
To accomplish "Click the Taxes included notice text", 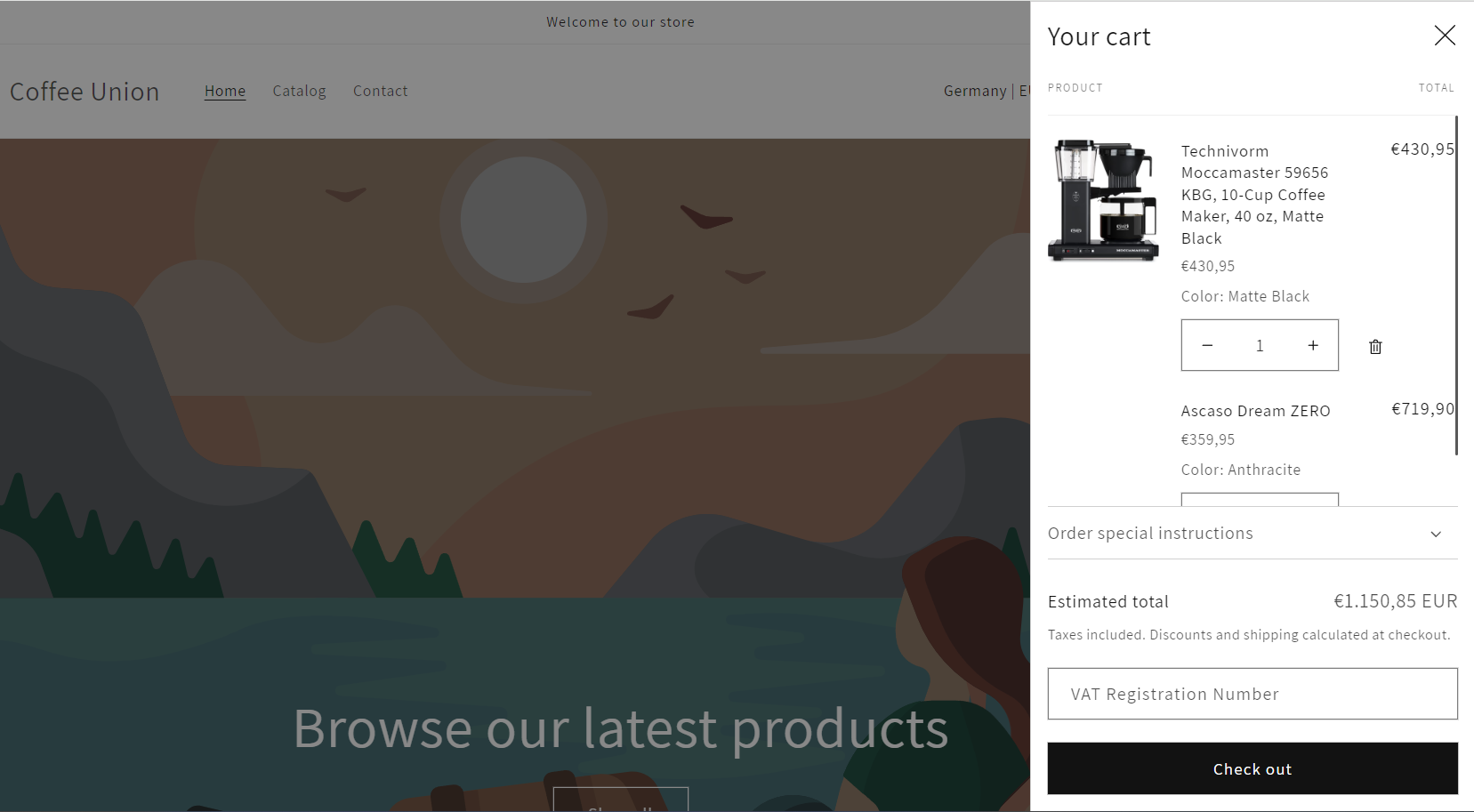I will [1249, 635].
